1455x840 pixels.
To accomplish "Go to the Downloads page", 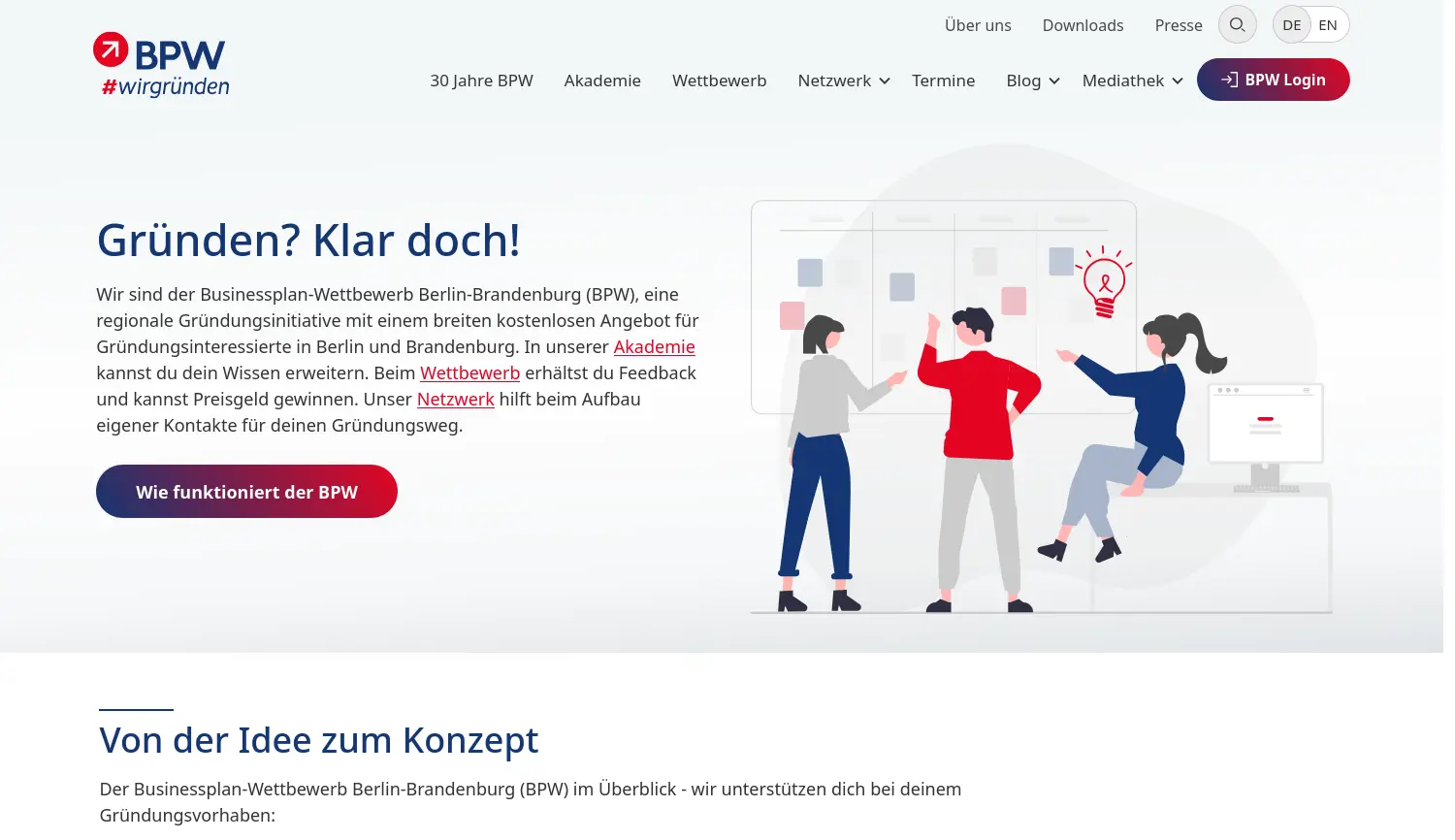I will point(1083,25).
